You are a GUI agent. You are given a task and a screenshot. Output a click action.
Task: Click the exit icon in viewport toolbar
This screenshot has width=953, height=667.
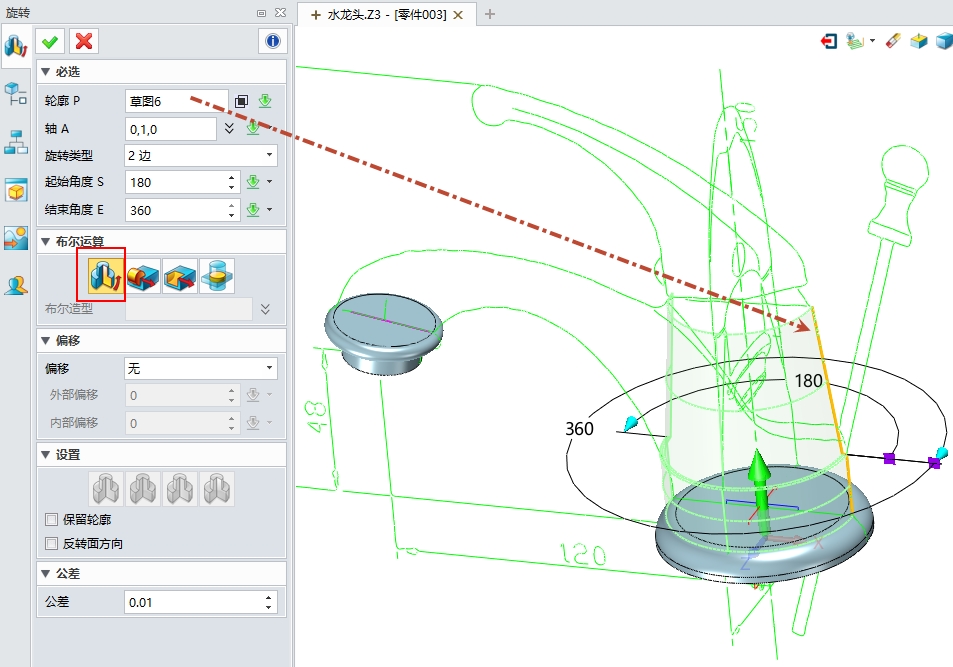pyautogui.click(x=829, y=42)
